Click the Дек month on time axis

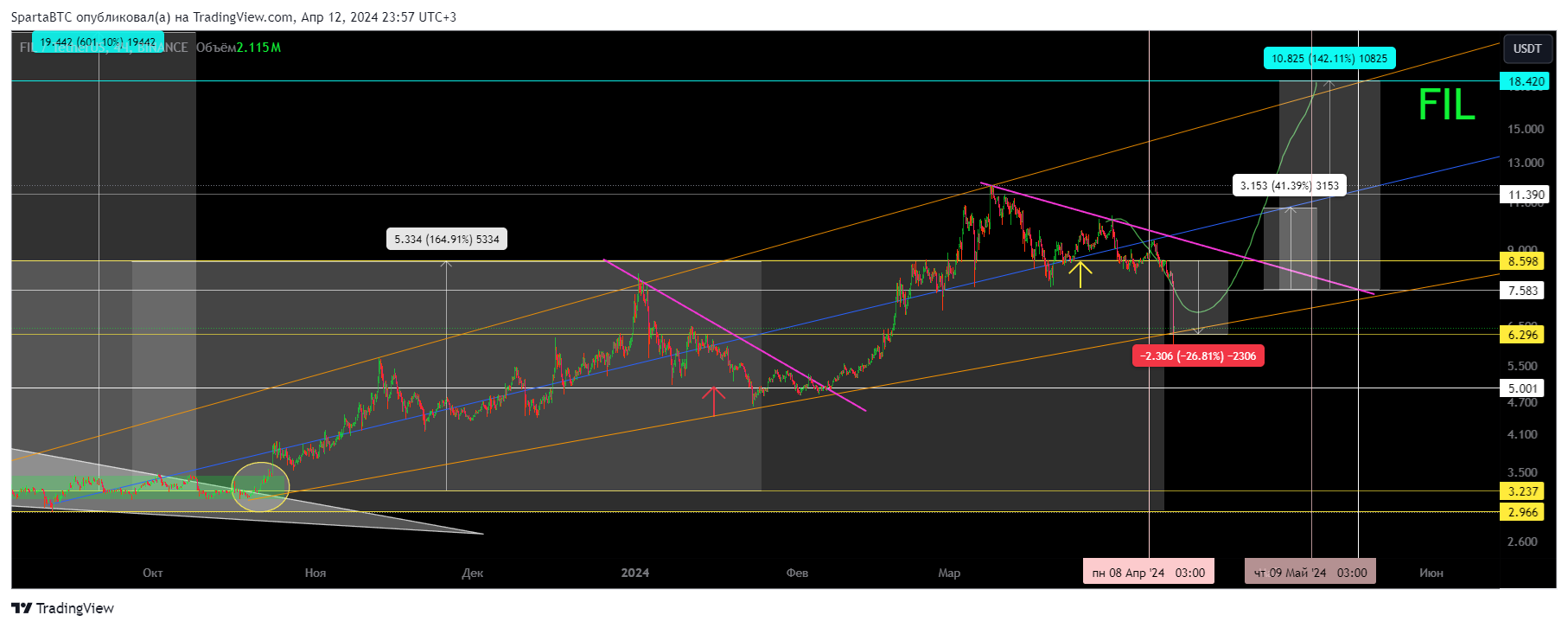473,573
